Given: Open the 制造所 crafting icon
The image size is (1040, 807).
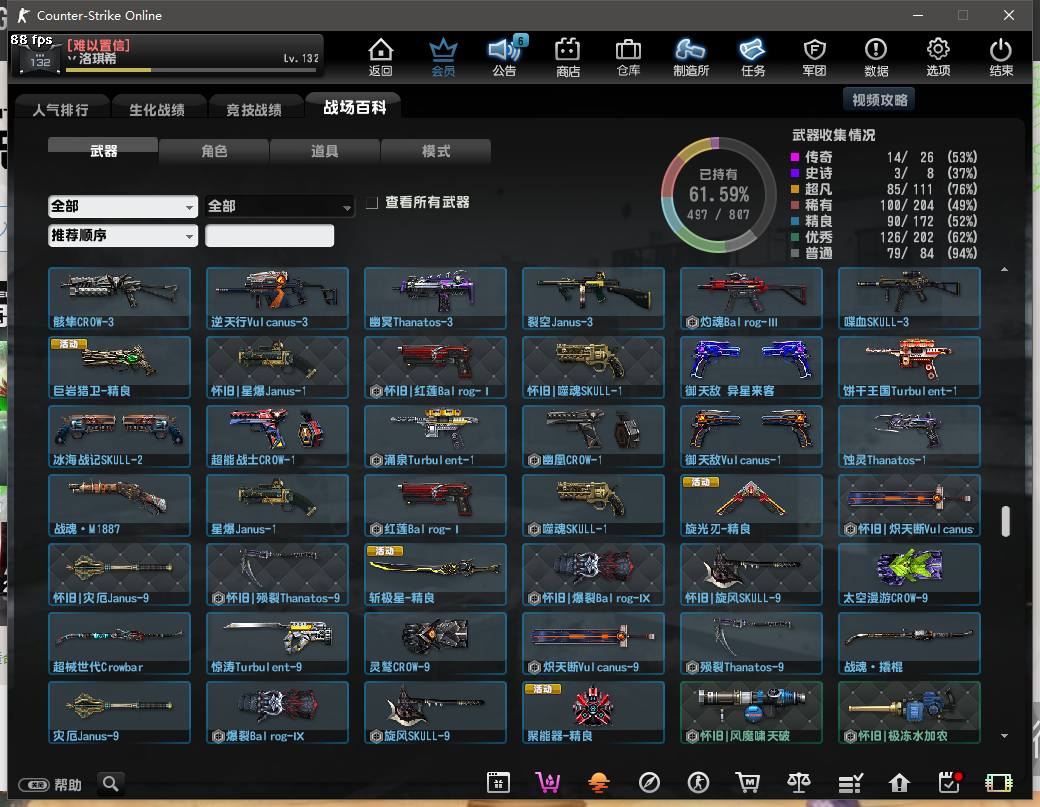Looking at the screenshot, I should click(690, 56).
